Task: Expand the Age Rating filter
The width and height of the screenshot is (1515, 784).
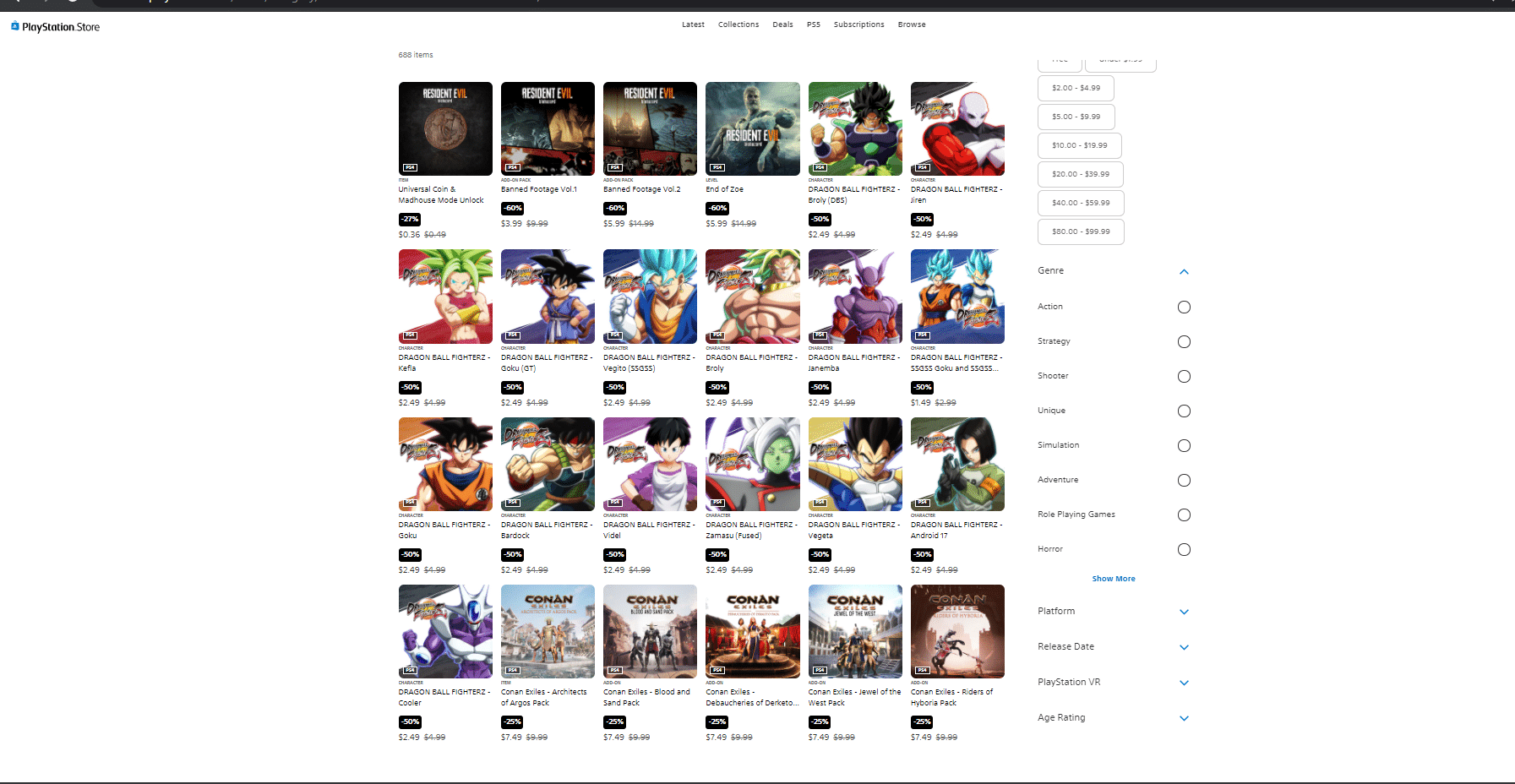Action: point(1184,718)
